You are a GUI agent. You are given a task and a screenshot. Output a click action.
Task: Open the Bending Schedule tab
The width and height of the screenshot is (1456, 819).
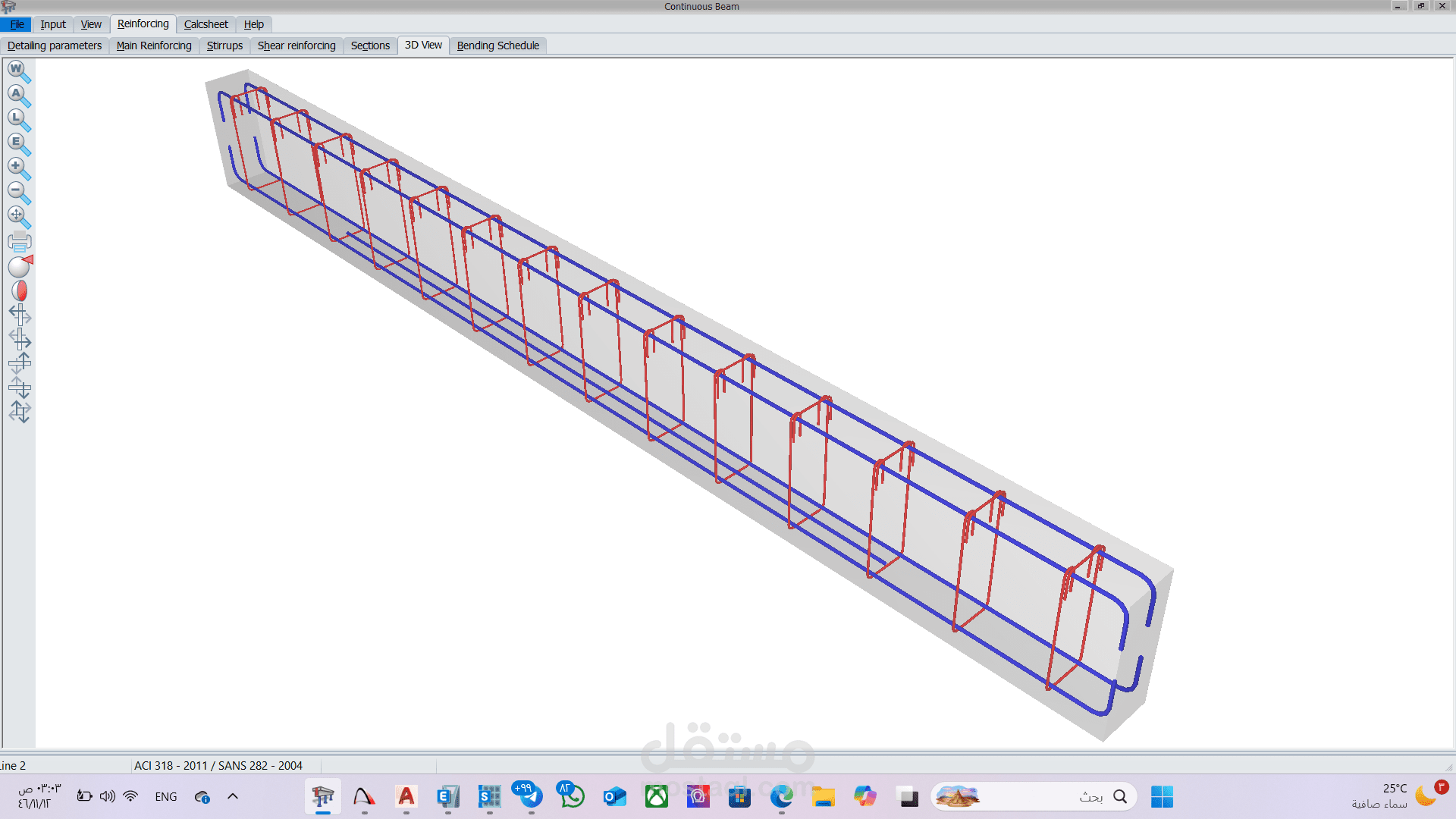pos(497,45)
